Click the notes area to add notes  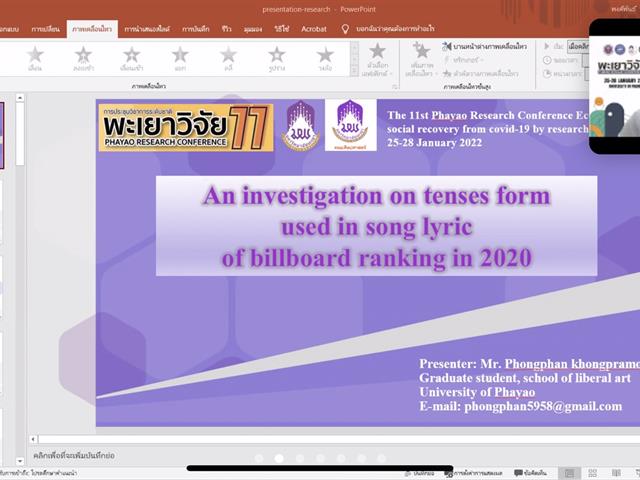click(x=74, y=455)
